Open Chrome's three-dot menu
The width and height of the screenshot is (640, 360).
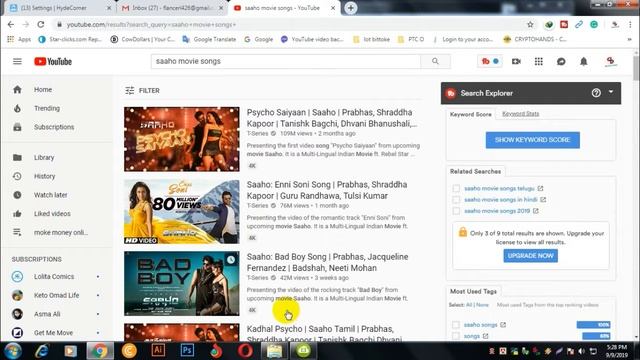click(x=630, y=24)
